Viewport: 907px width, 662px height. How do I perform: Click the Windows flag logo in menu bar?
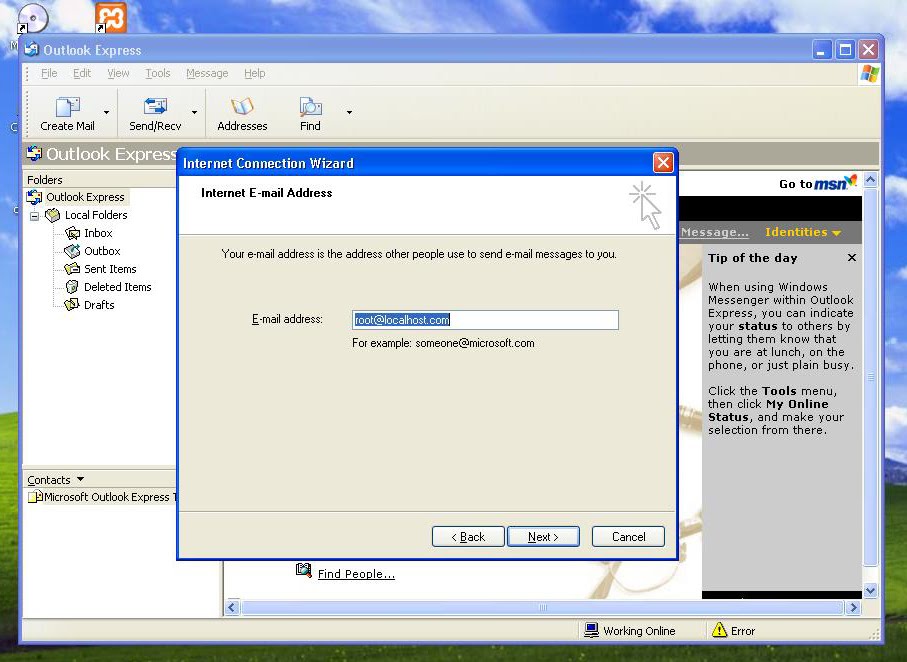[869, 74]
